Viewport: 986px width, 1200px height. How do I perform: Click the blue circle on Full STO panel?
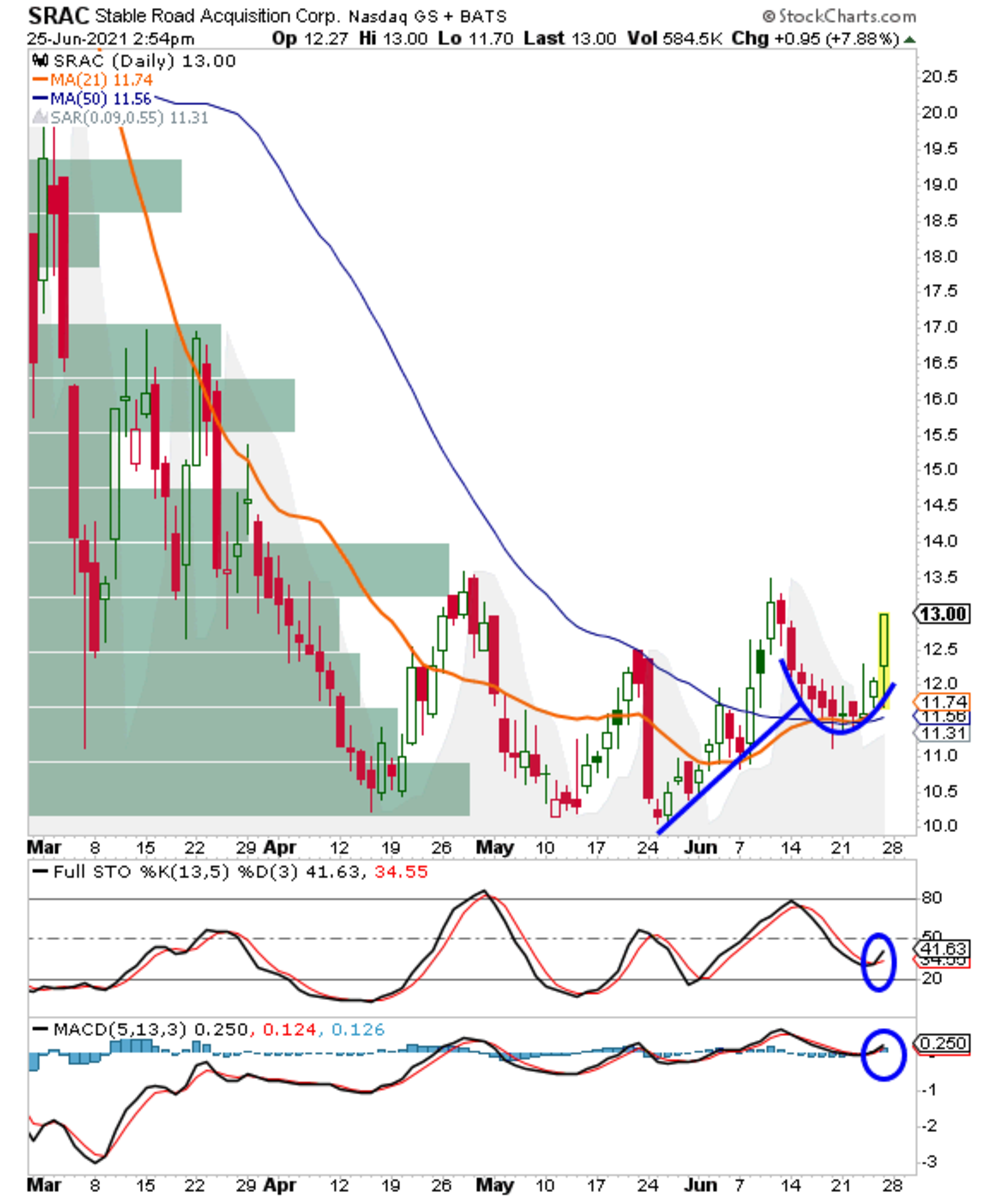coord(879,961)
